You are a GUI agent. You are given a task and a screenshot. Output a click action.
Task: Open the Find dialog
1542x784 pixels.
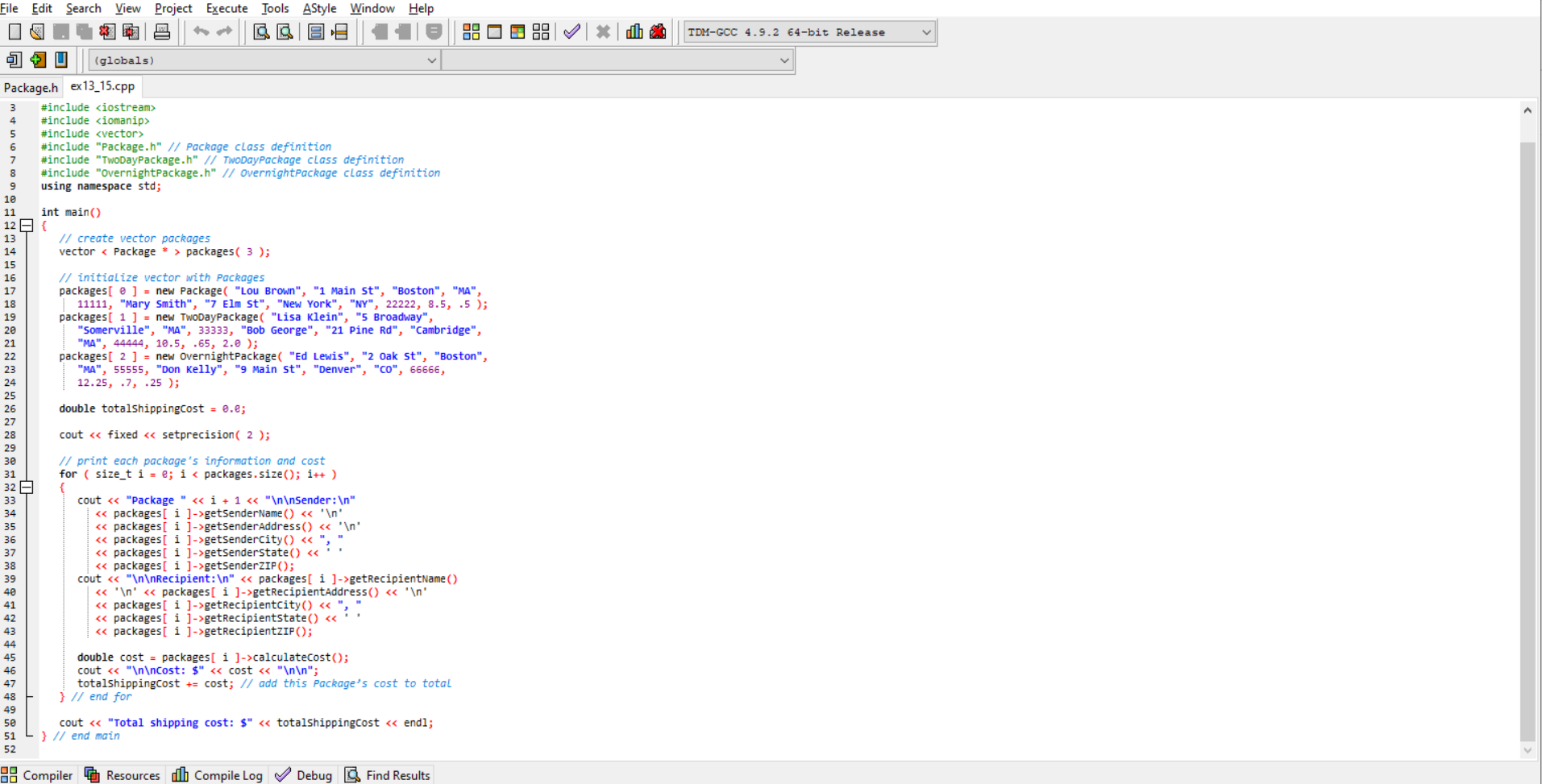click(260, 31)
